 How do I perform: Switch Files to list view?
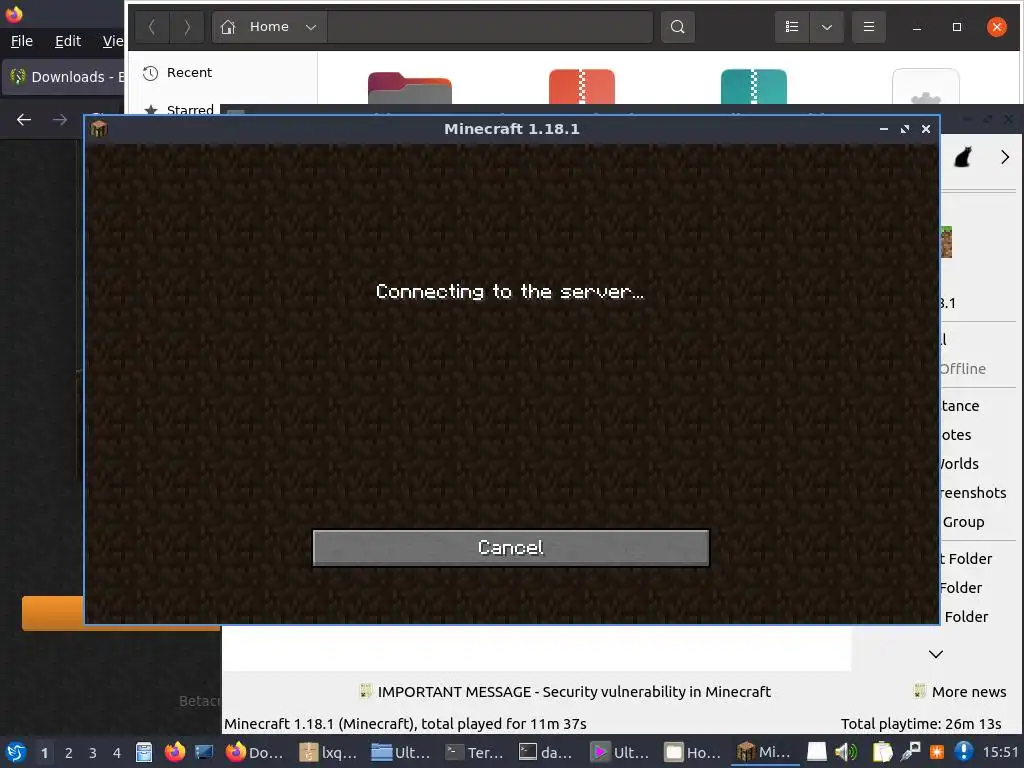coord(792,27)
